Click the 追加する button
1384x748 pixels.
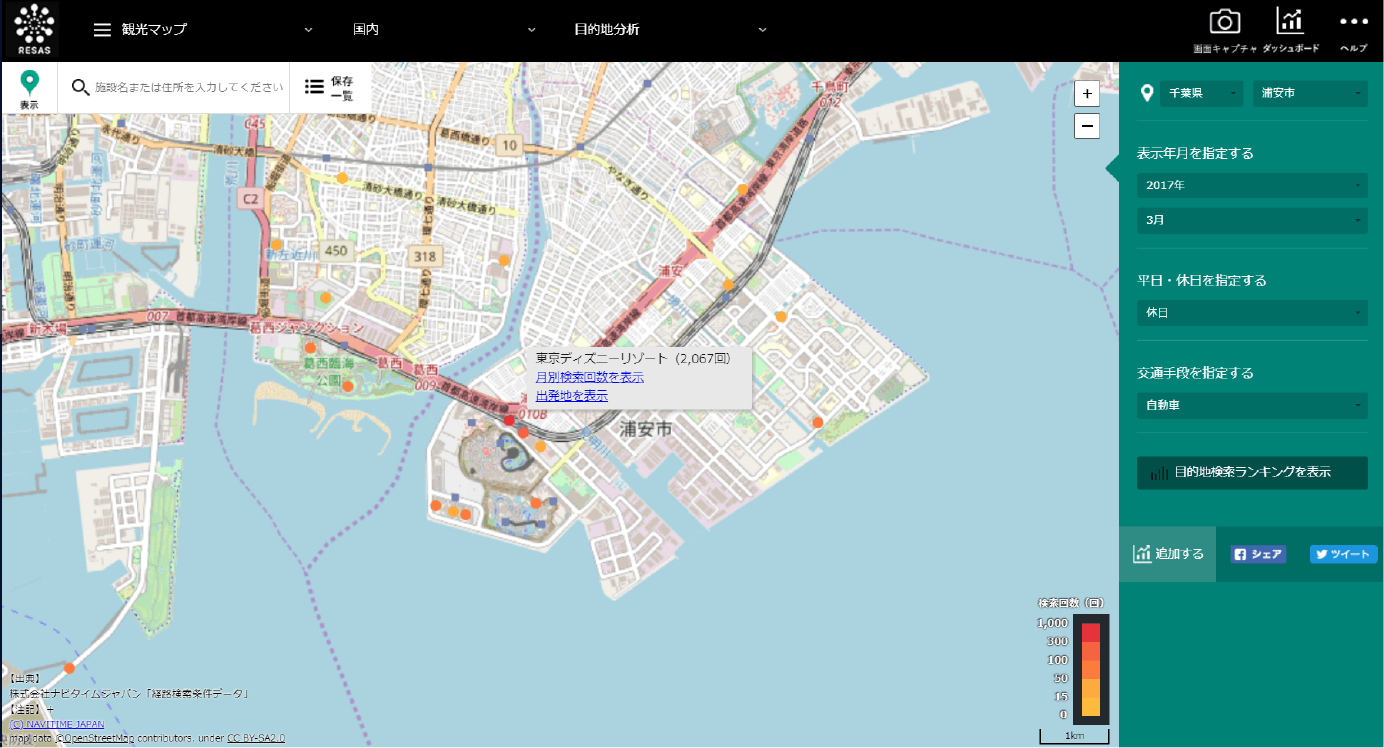(x=1167, y=554)
